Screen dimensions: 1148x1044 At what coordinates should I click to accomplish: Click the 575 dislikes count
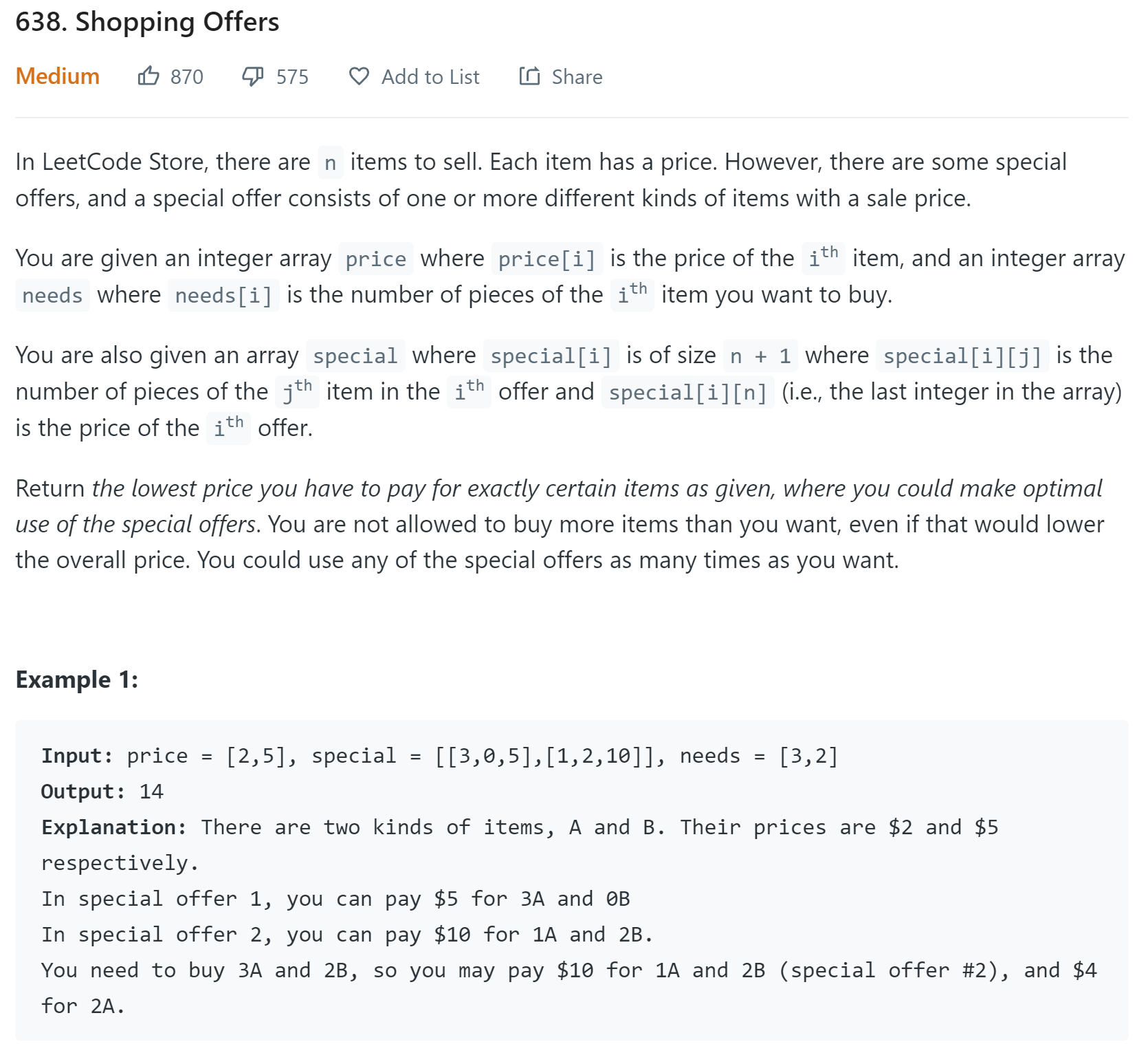point(292,77)
